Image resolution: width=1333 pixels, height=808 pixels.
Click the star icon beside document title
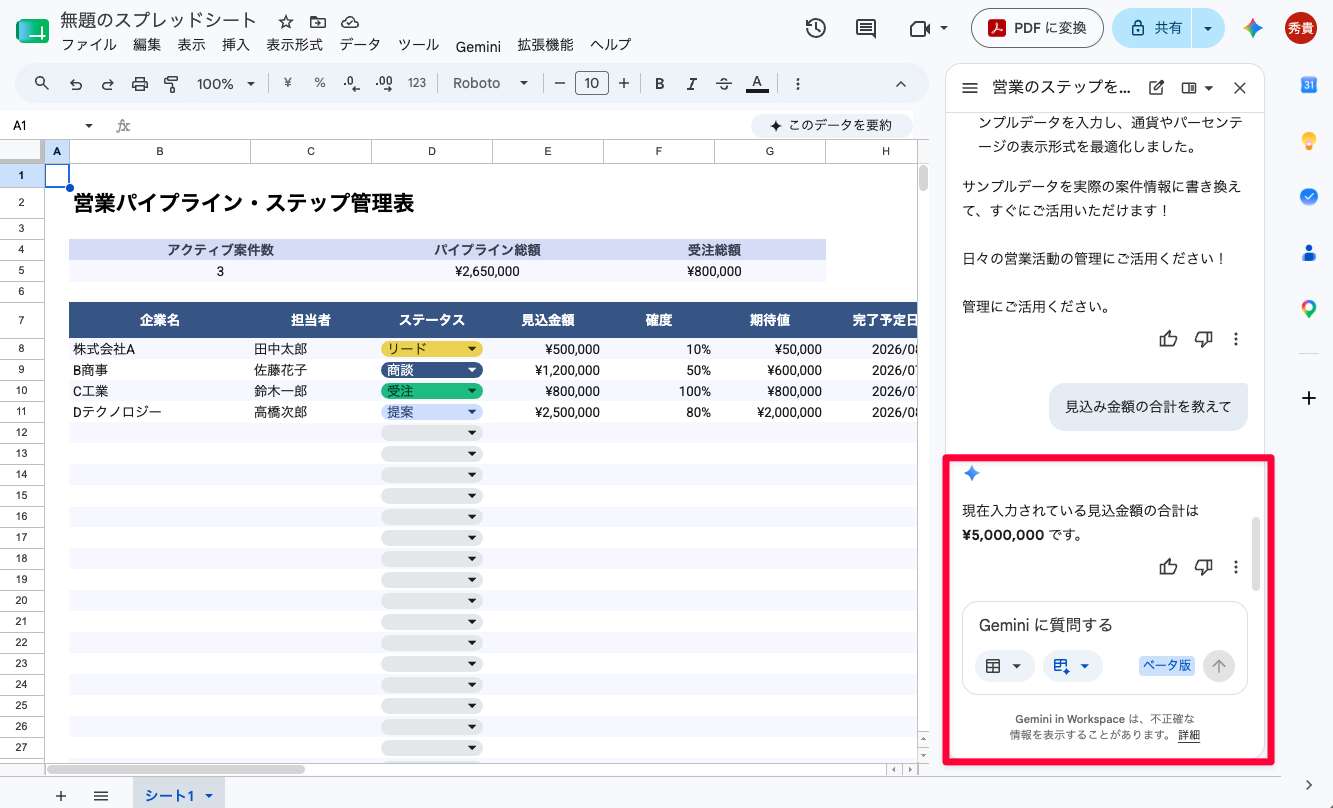[286, 21]
